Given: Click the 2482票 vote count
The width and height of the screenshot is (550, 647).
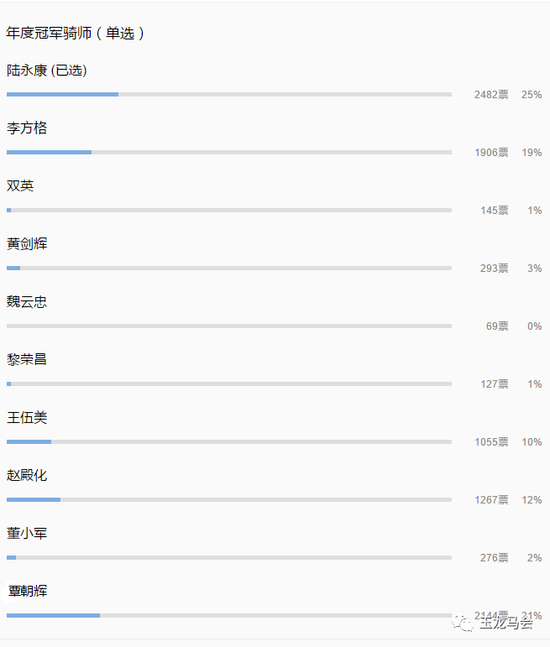Looking at the screenshot, I should tap(491, 95).
